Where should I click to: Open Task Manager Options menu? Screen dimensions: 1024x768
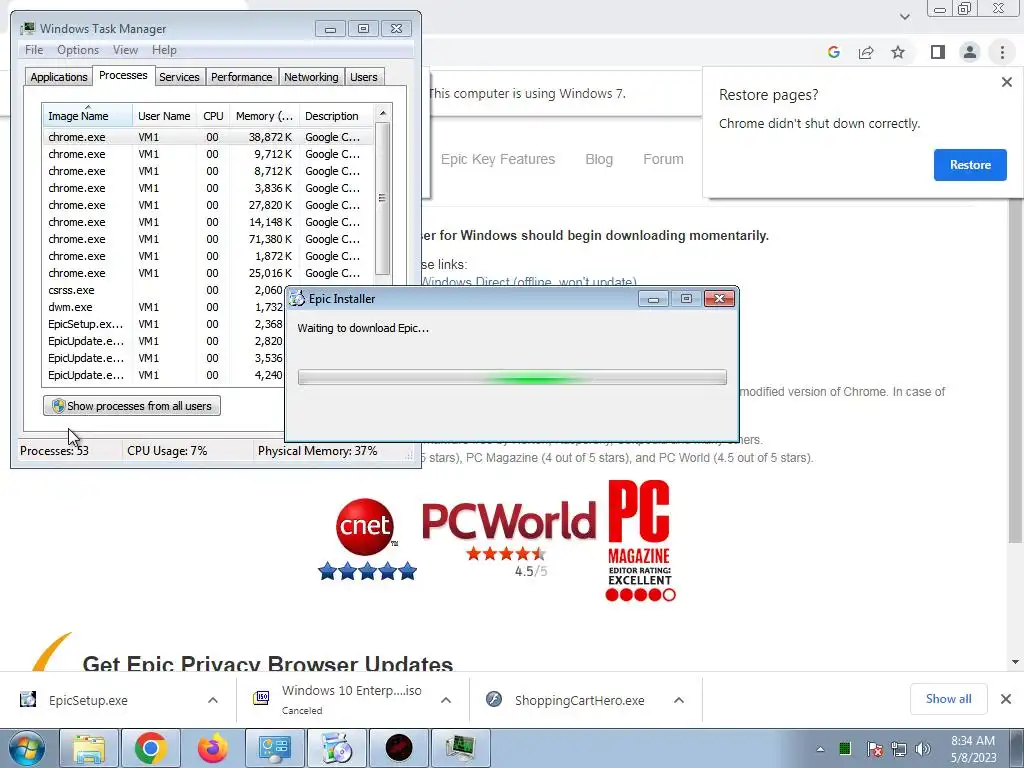pos(78,50)
